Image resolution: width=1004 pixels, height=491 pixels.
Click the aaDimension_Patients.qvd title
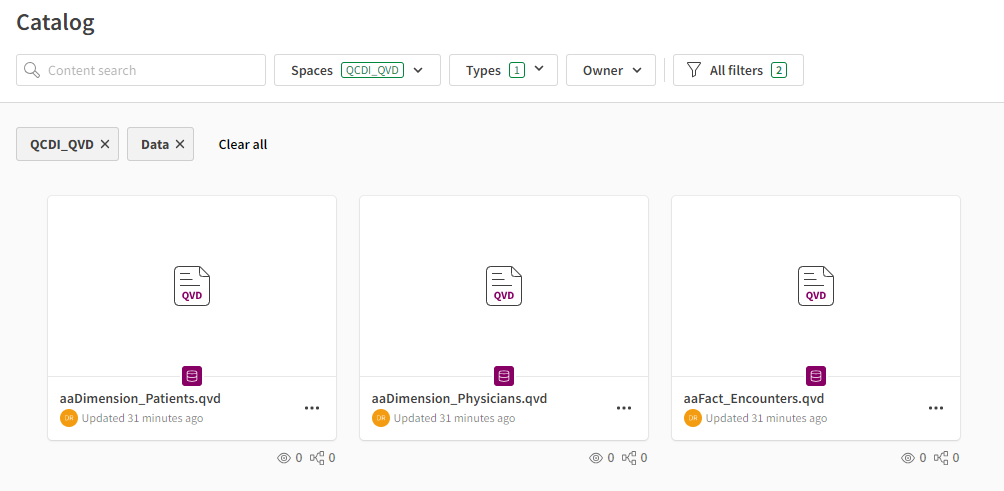pyautogui.click(x=140, y=399)
